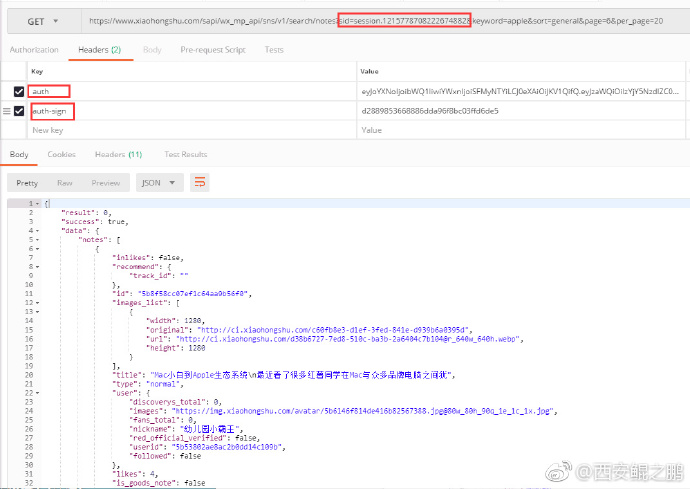The height and width of the screenshot is (489, 690).
Task: Open the JSON format dropdown
Action: (x=158, y=183)
